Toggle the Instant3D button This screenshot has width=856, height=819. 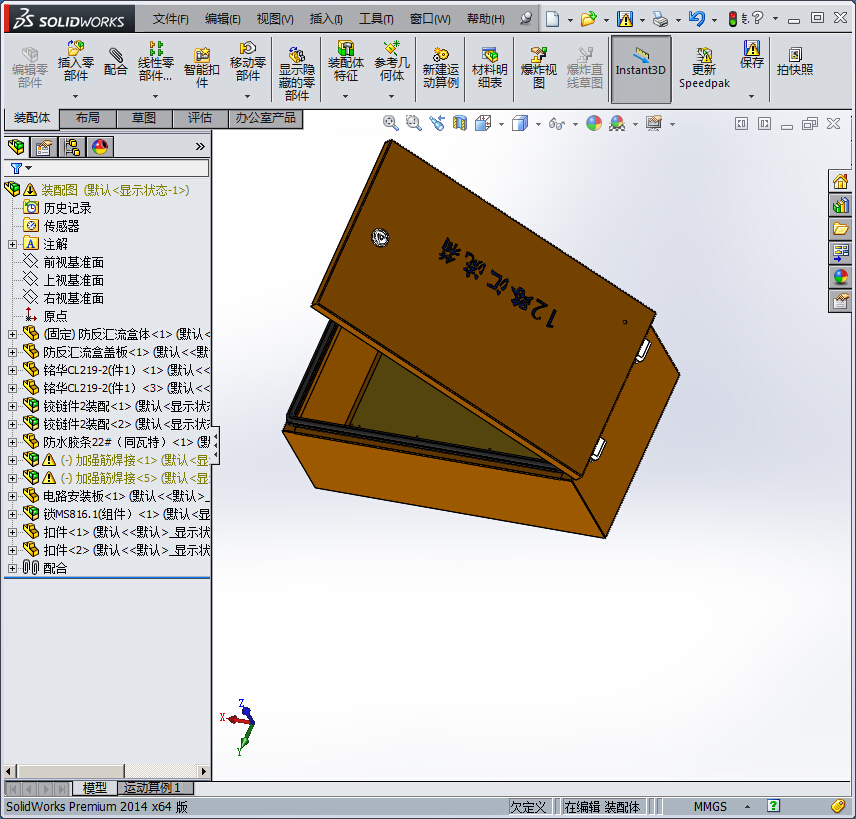[x=641, y=69]
